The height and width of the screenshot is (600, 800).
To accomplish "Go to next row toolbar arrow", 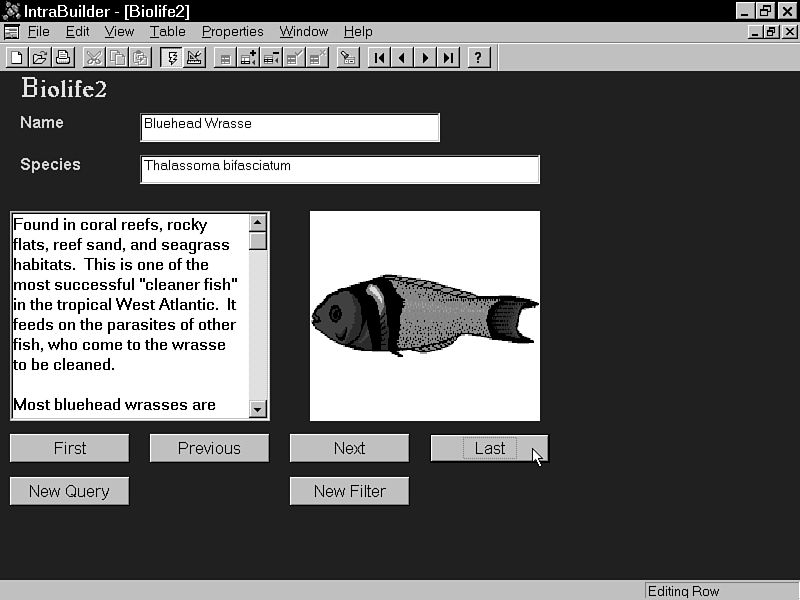I will (x=426, y=57).
